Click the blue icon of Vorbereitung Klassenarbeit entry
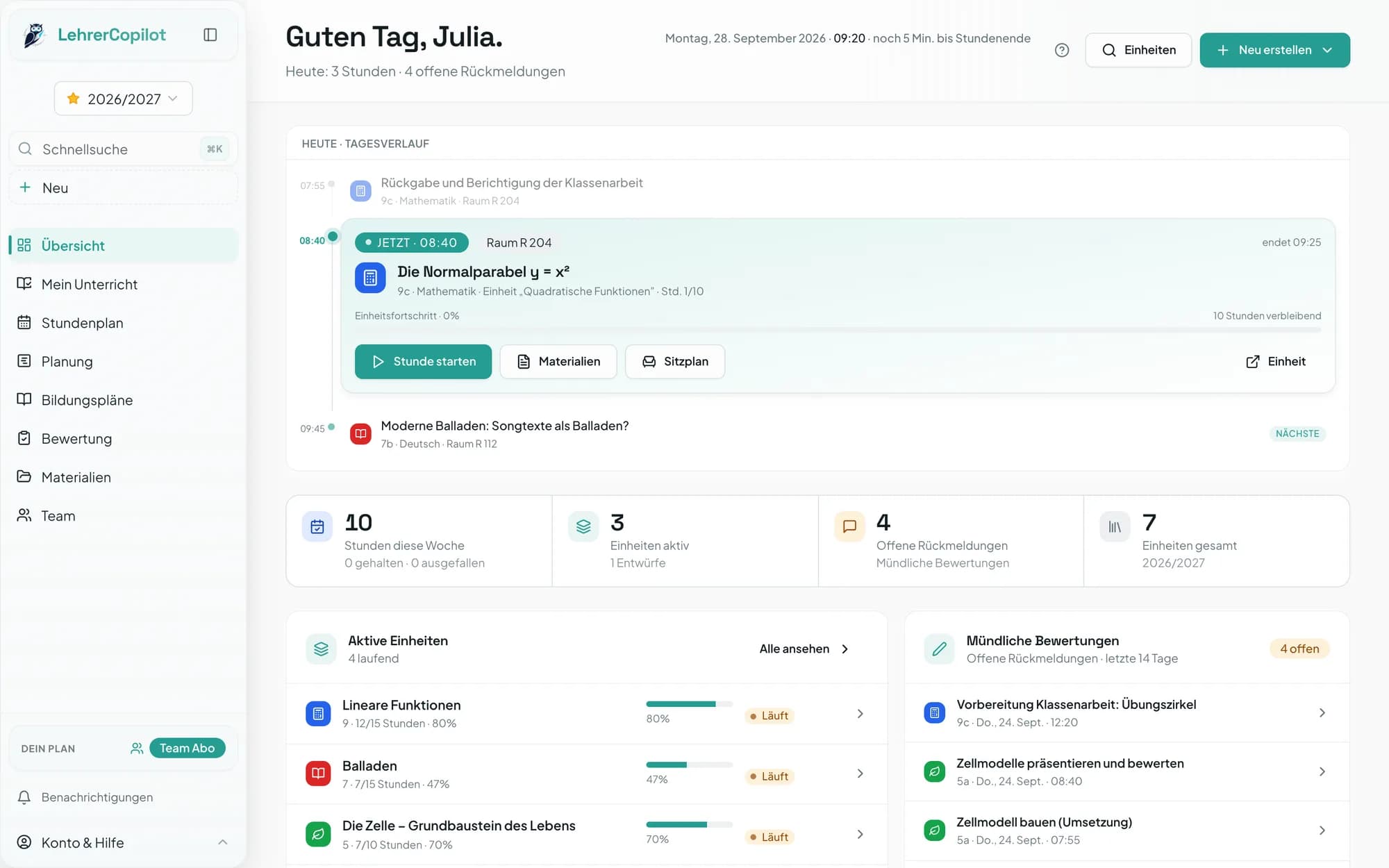The image size is (1389, 868). [935, 712]
